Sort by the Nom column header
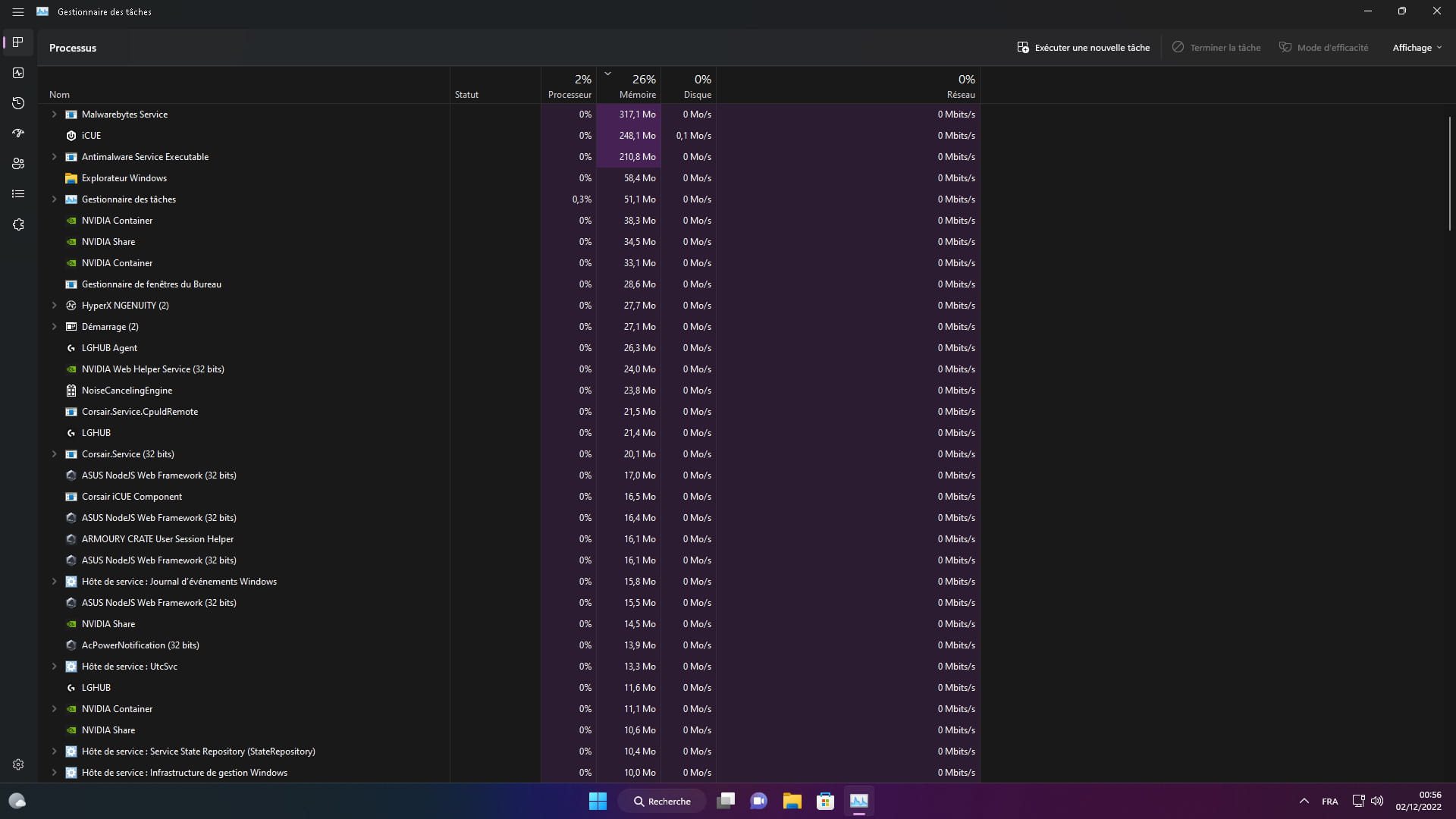Viewport: 1456px width, 819px height. 243,85
